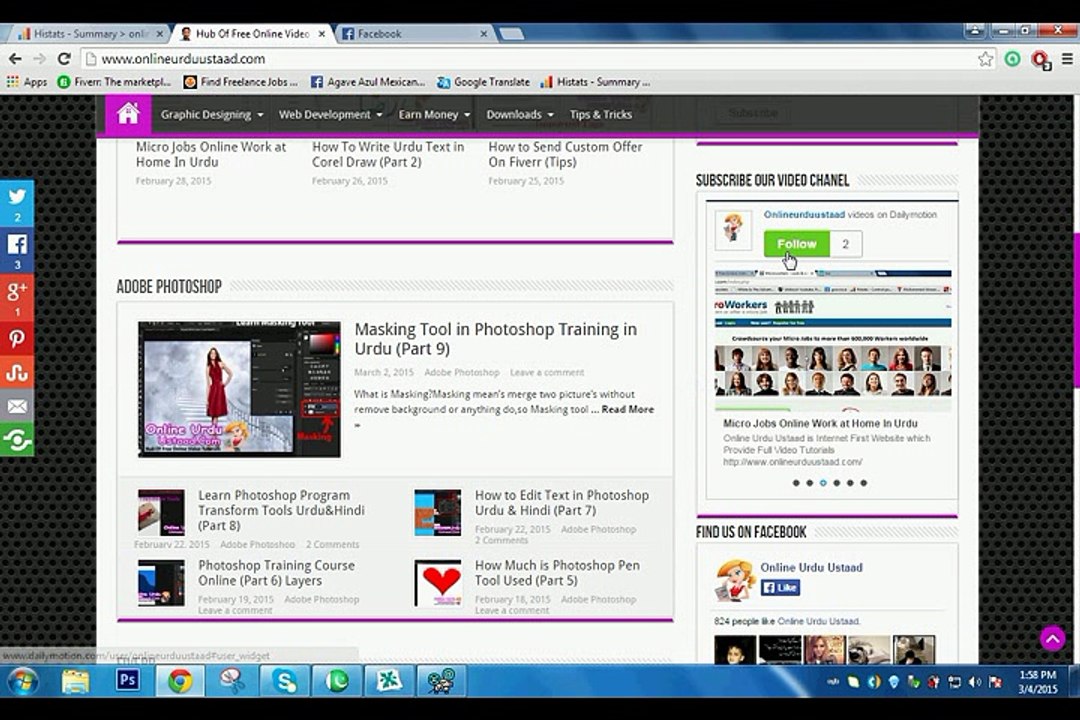
Task: Open Photoshop from the taskbar
Action: (x=127, y=681)
